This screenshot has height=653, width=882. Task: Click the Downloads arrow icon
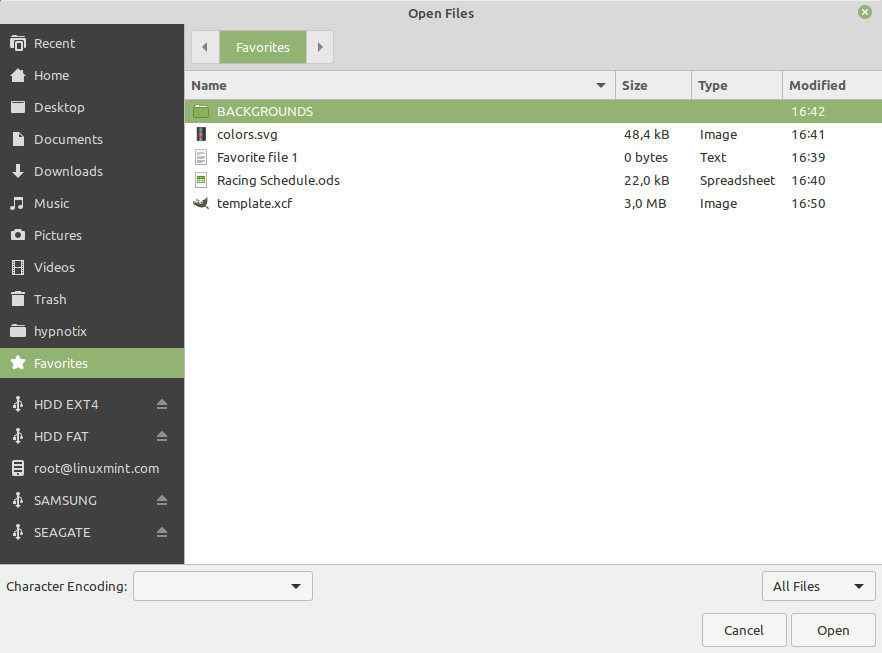[x=18, y=171]
